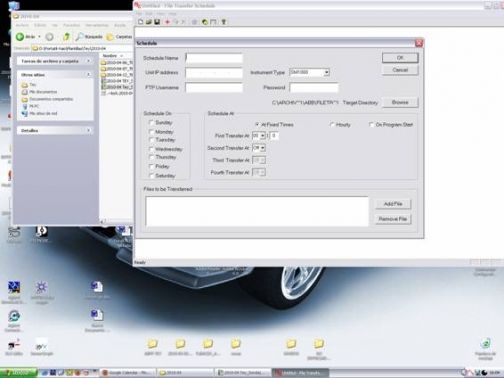
Task: Click the Password field
Action: [314, 87]
